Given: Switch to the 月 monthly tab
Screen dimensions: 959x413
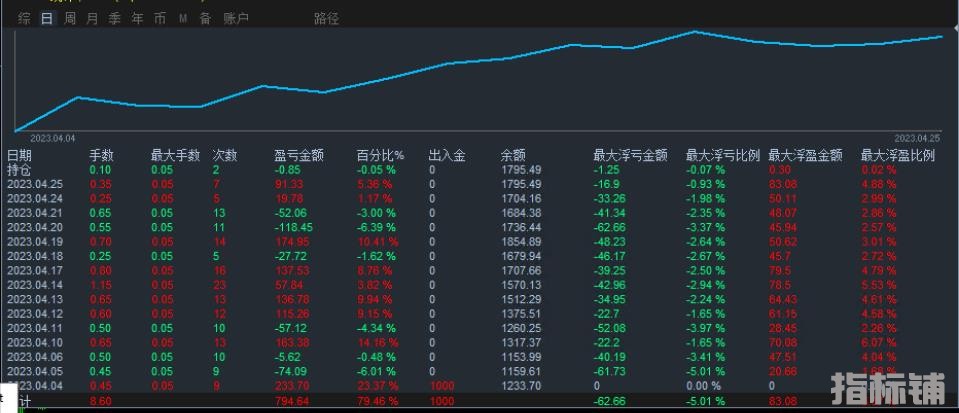Looking at the screenshot, I should pyautogui.click(x=92, y=18).
